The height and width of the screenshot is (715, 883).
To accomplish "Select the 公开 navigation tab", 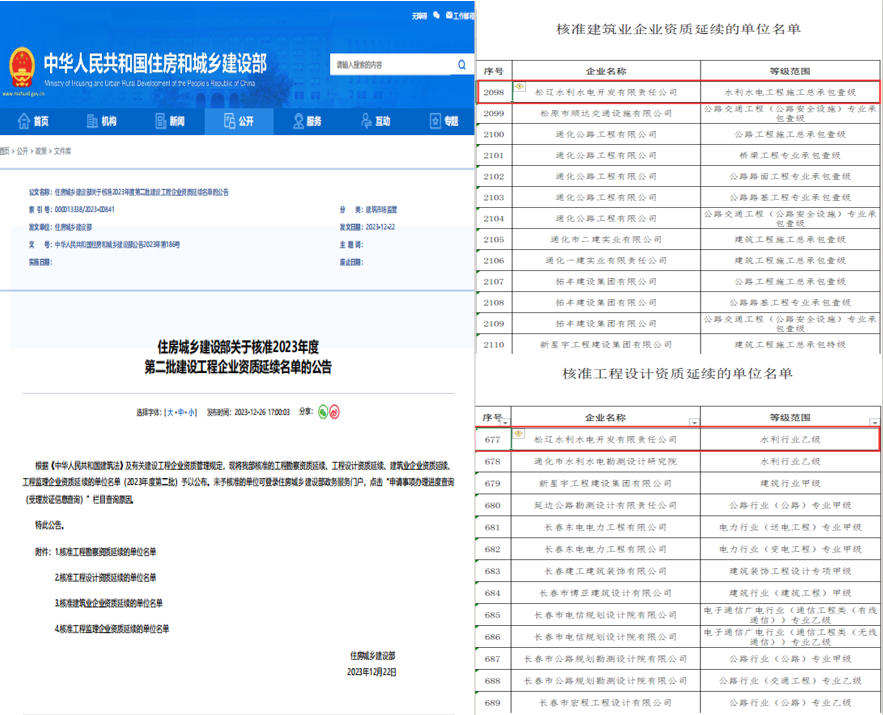I will (236, 121).
